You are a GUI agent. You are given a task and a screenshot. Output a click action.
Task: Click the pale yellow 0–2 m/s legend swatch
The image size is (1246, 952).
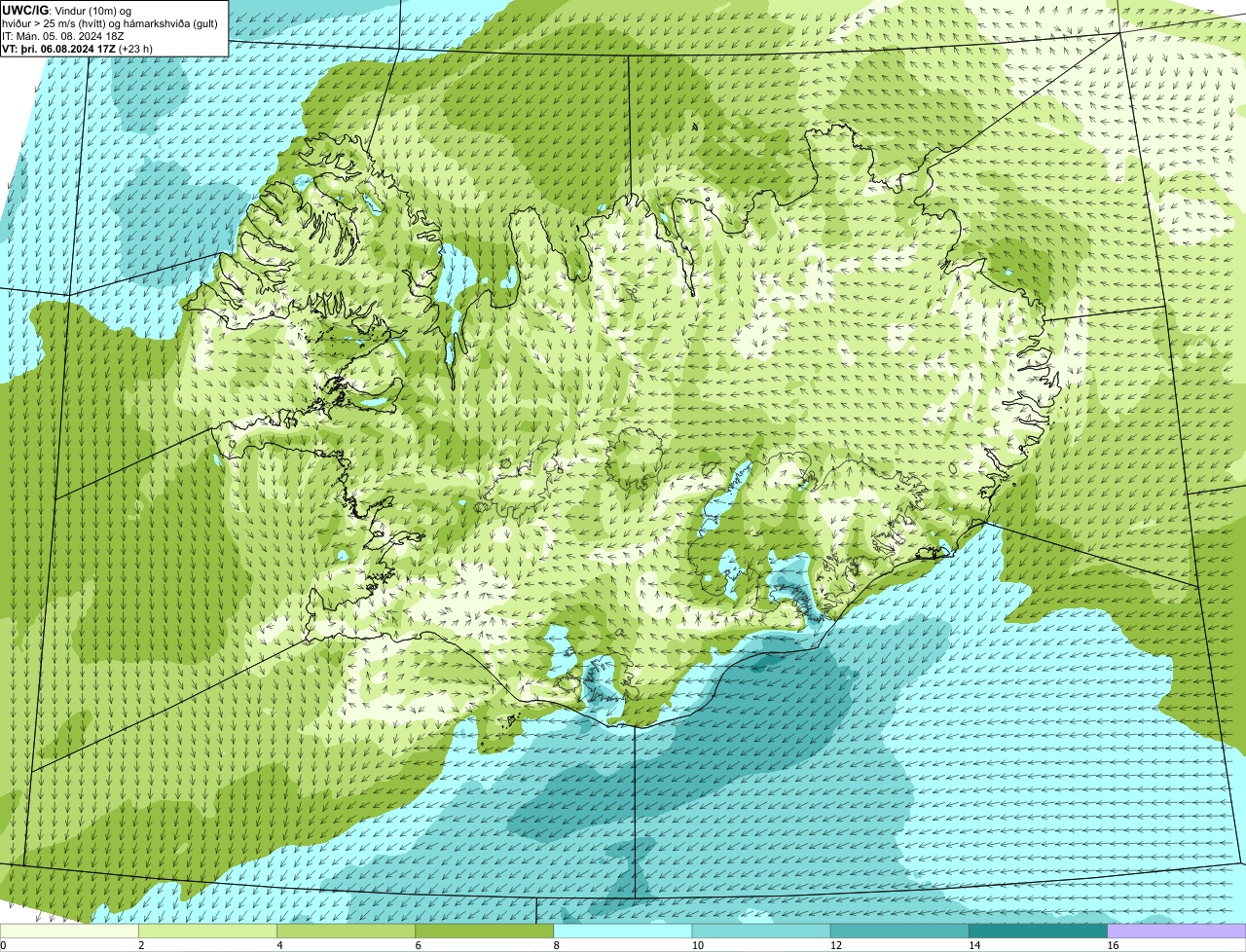[69, 932]
